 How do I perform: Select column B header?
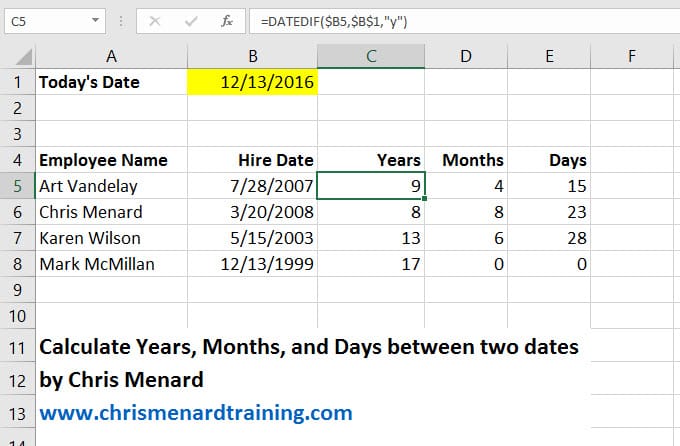coord(252,57)
